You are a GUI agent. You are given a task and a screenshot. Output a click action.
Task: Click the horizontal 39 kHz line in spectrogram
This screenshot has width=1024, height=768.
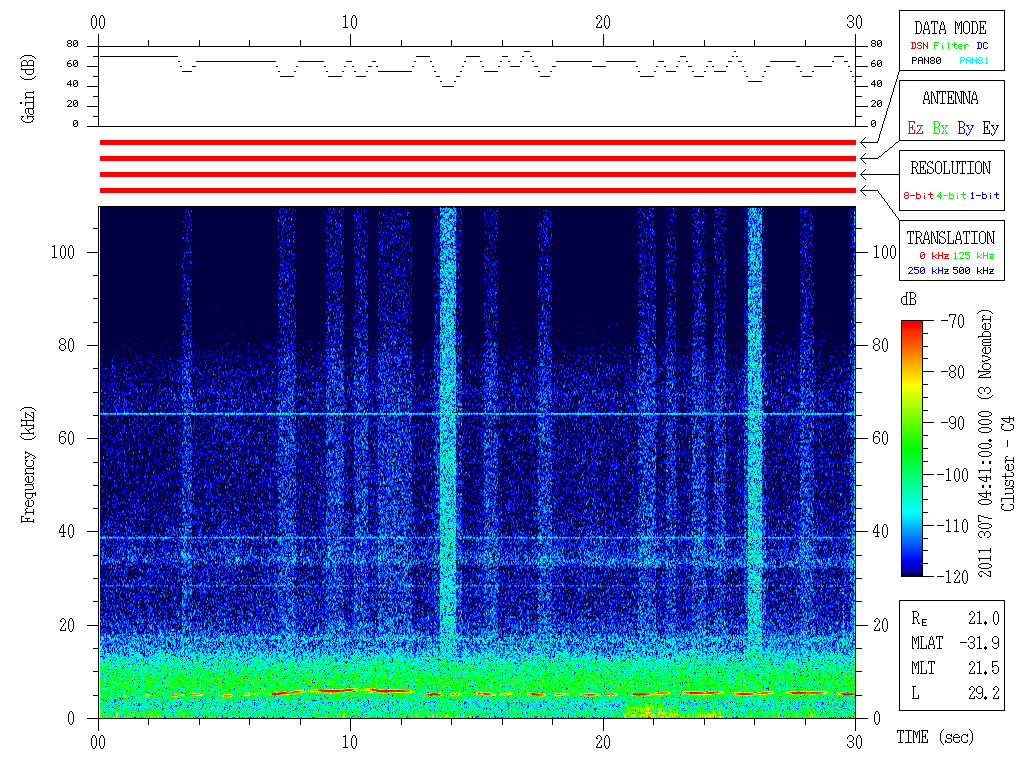click(x=477, y=538)
